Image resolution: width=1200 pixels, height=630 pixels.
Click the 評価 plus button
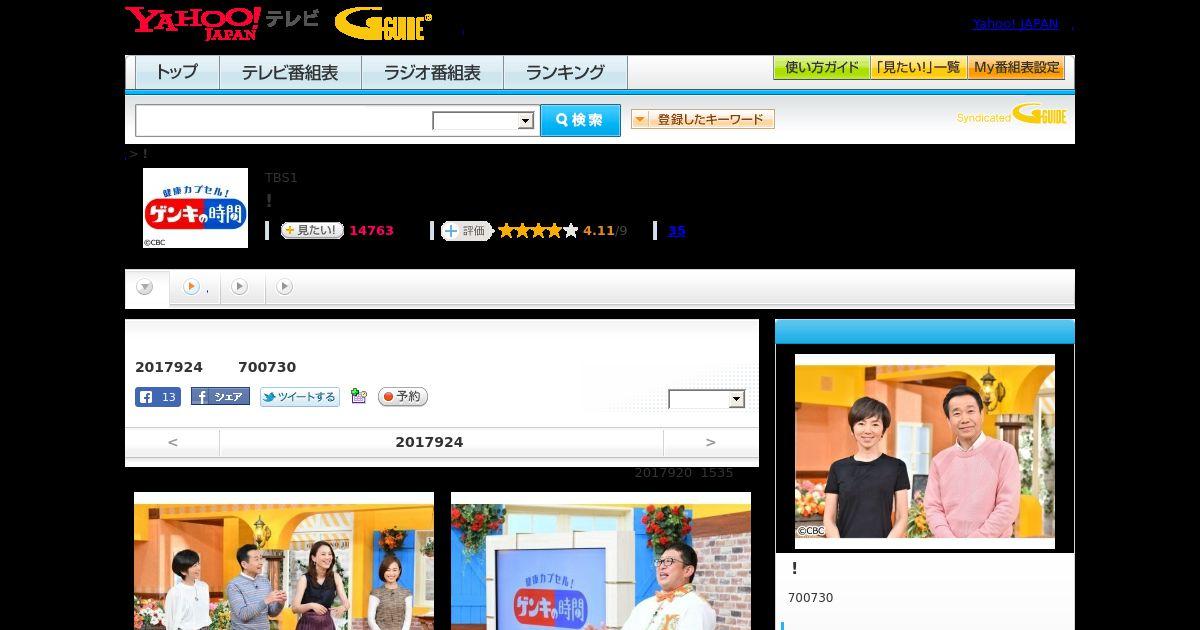(x=467, y=231)
